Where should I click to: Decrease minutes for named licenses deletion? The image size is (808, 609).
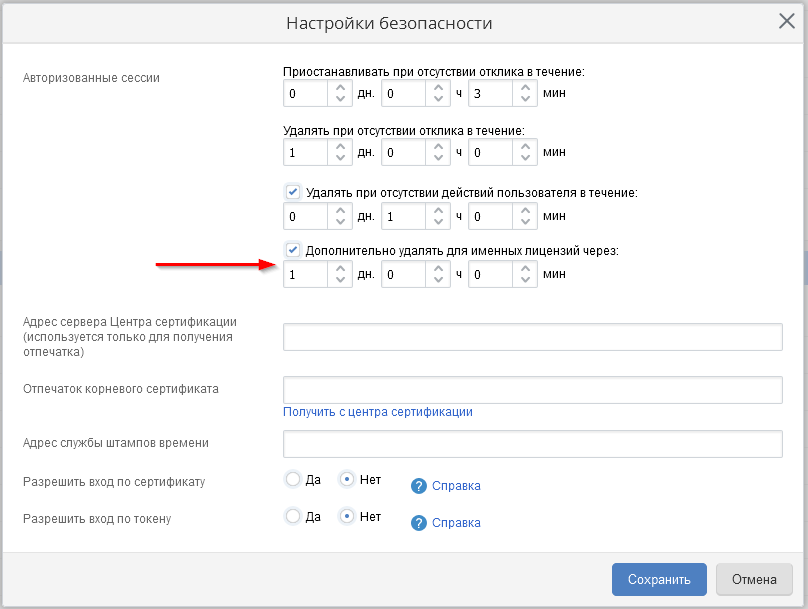point(525,280)
